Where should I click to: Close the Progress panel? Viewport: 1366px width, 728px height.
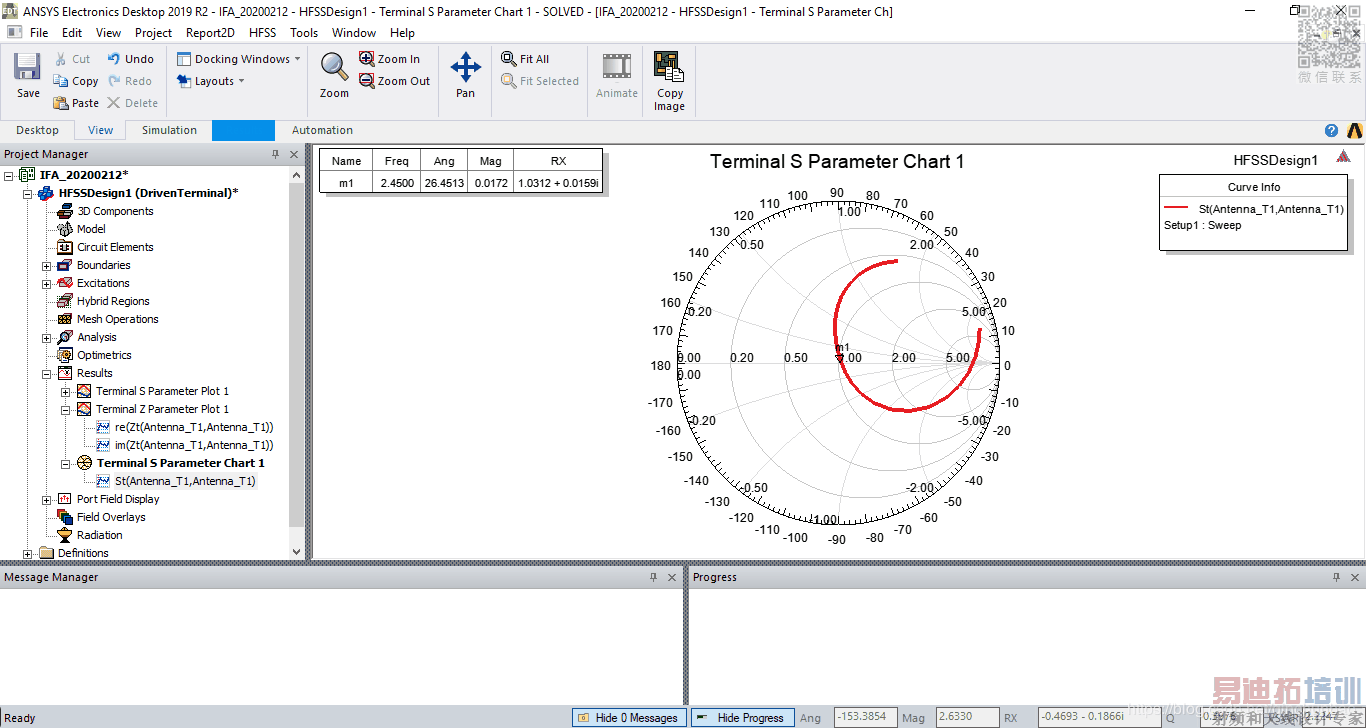tap(1354, 577)
